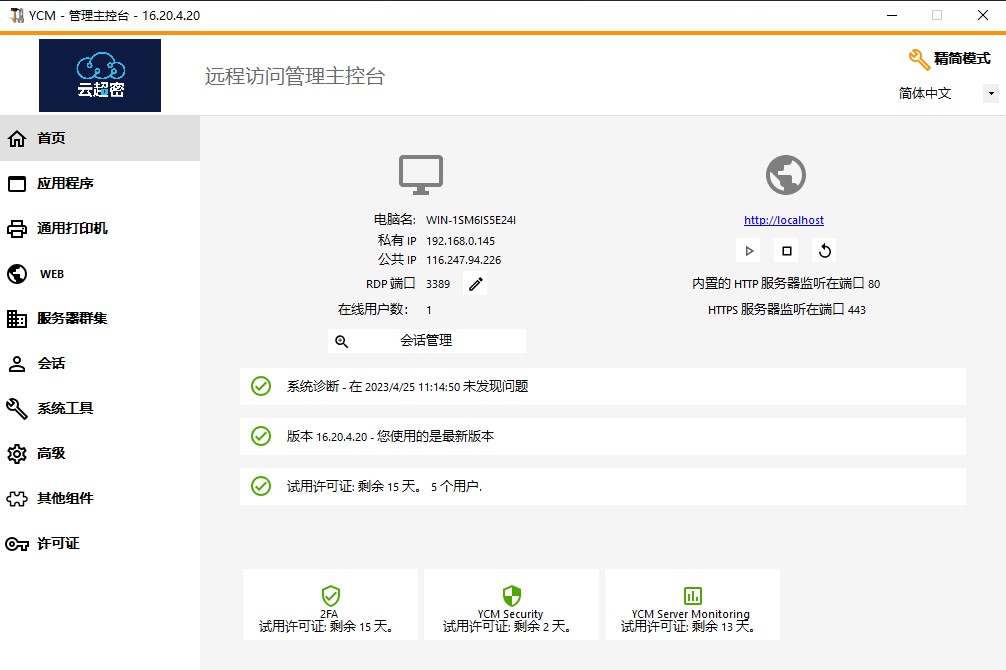Open 许可证 label in the sidebar
Screen dimensions: 1006x670
click(58, 544)
